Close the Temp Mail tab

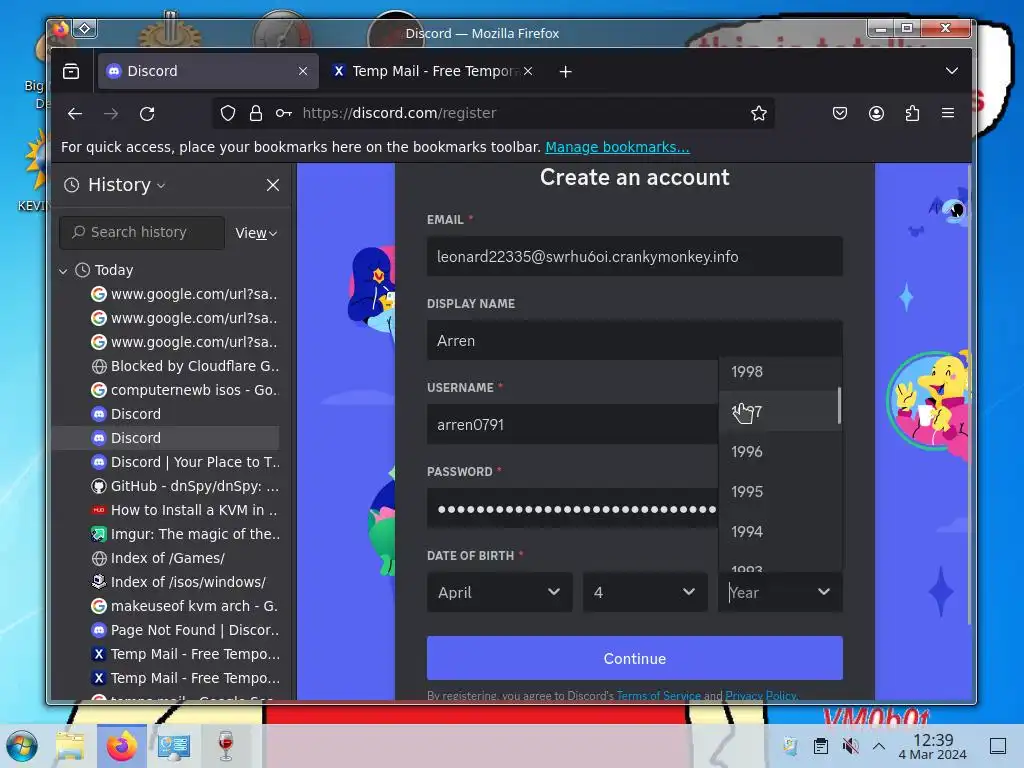coord(528,71)
